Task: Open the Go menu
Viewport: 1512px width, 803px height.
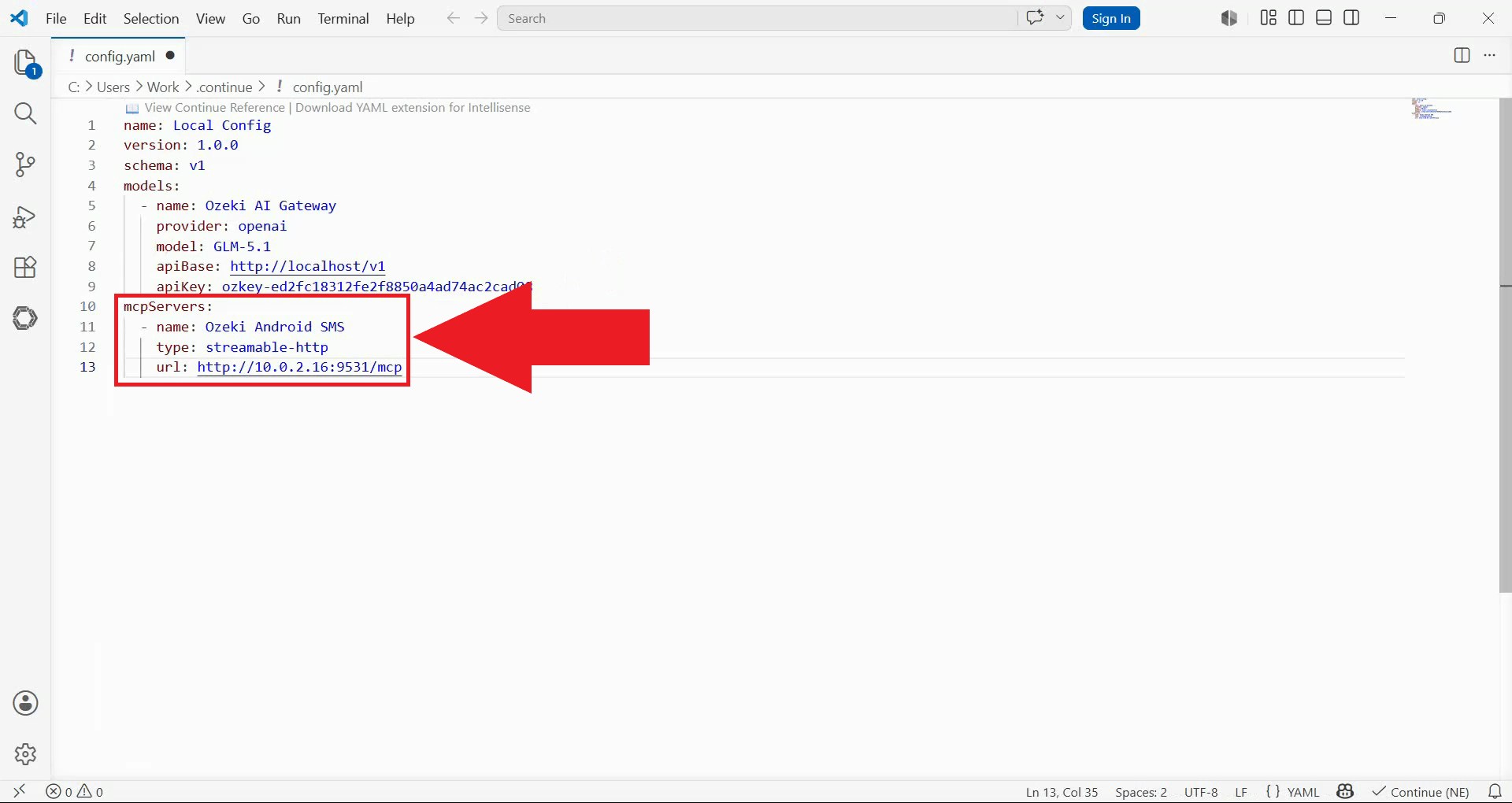Action: (251, 18)
